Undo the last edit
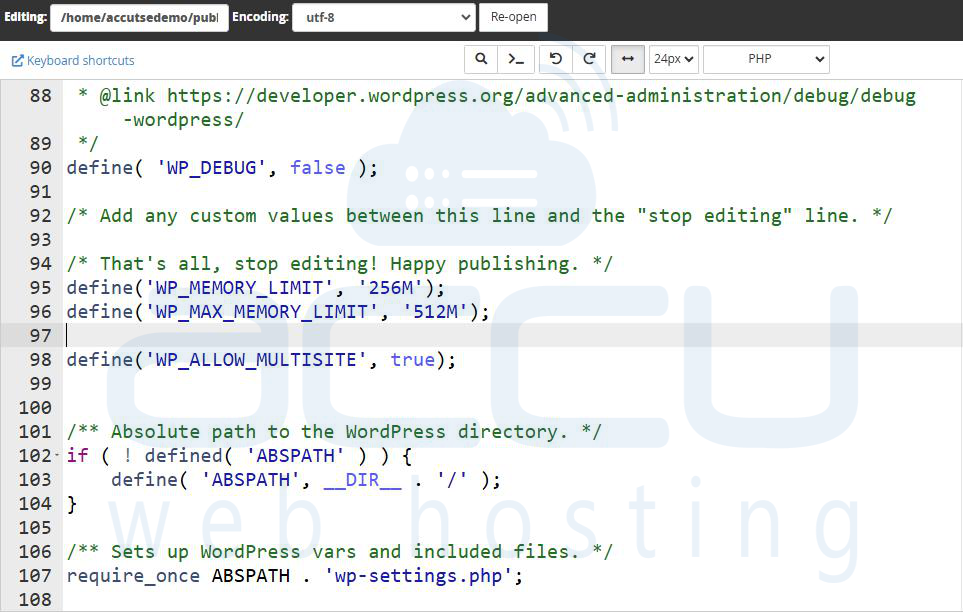 pos(556,59)
